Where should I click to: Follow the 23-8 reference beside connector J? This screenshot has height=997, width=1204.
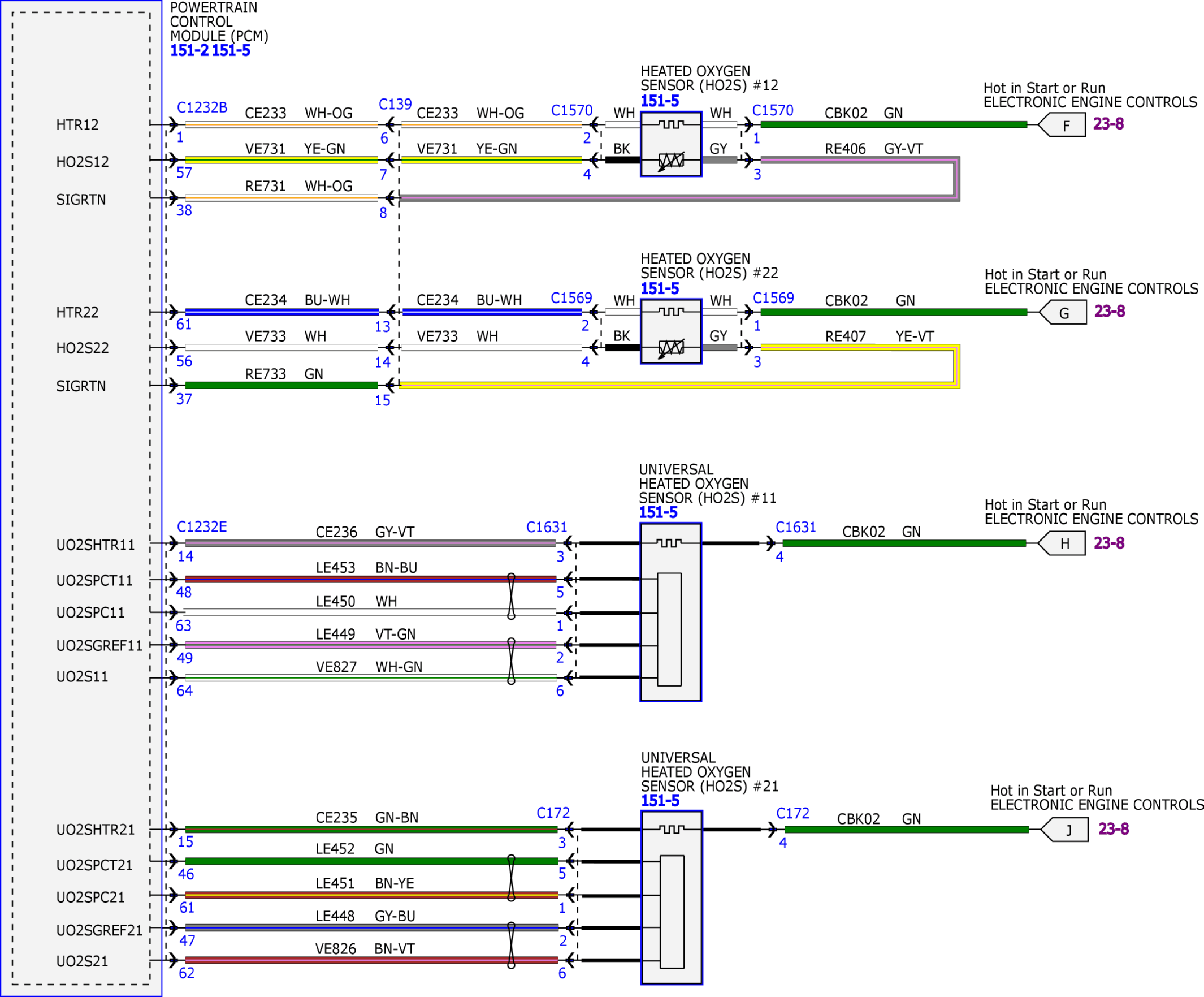coord(1114,829)
